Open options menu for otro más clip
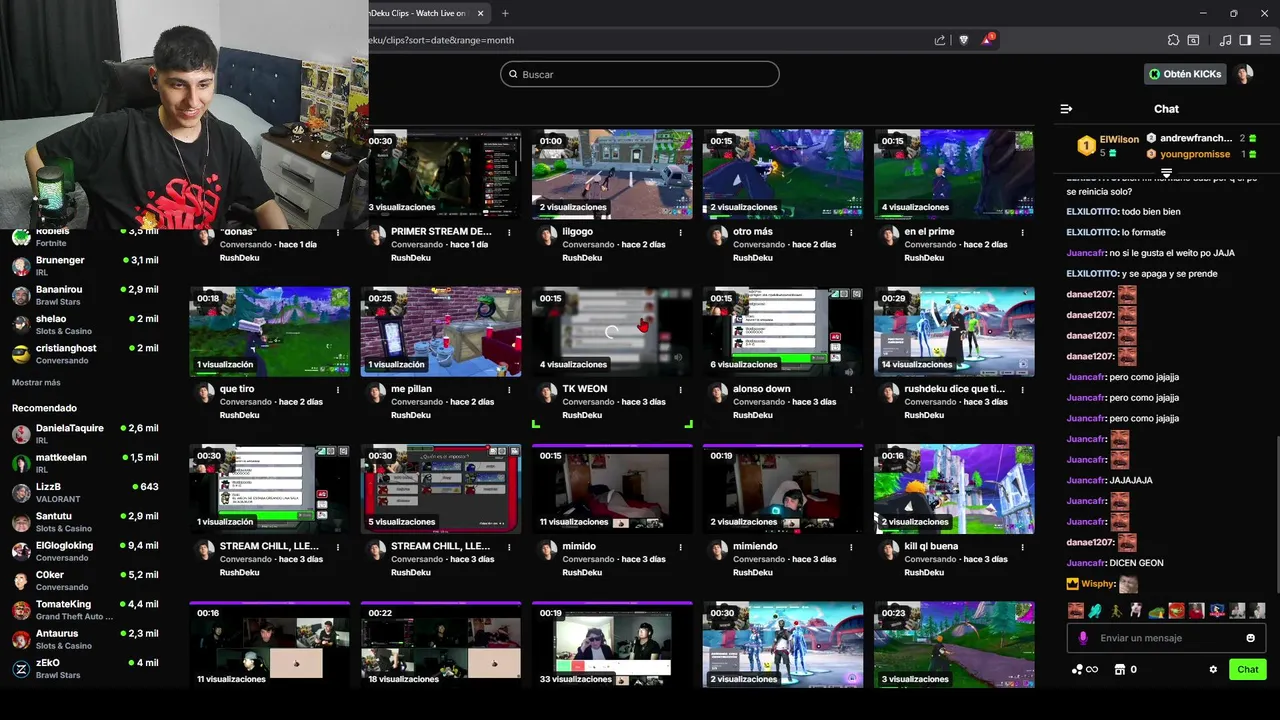The image size is (1280, 720). click(x=851, y=232)
